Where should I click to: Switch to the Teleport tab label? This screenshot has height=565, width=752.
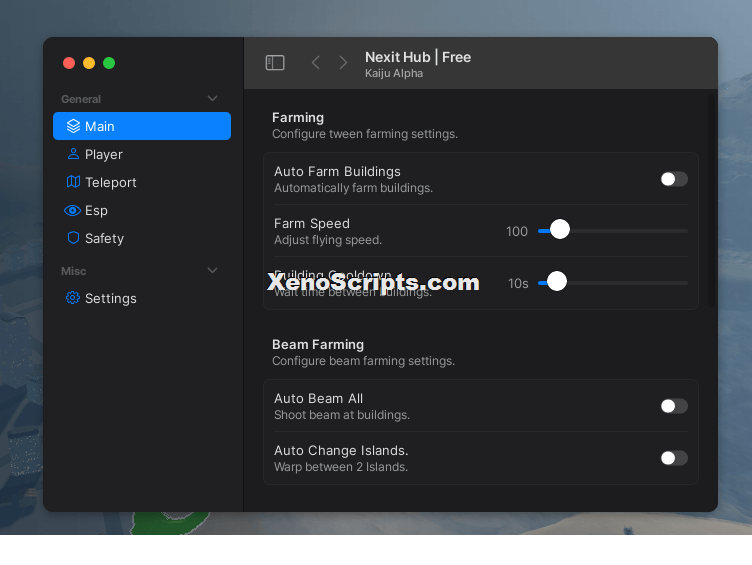[x=111, y=182]
